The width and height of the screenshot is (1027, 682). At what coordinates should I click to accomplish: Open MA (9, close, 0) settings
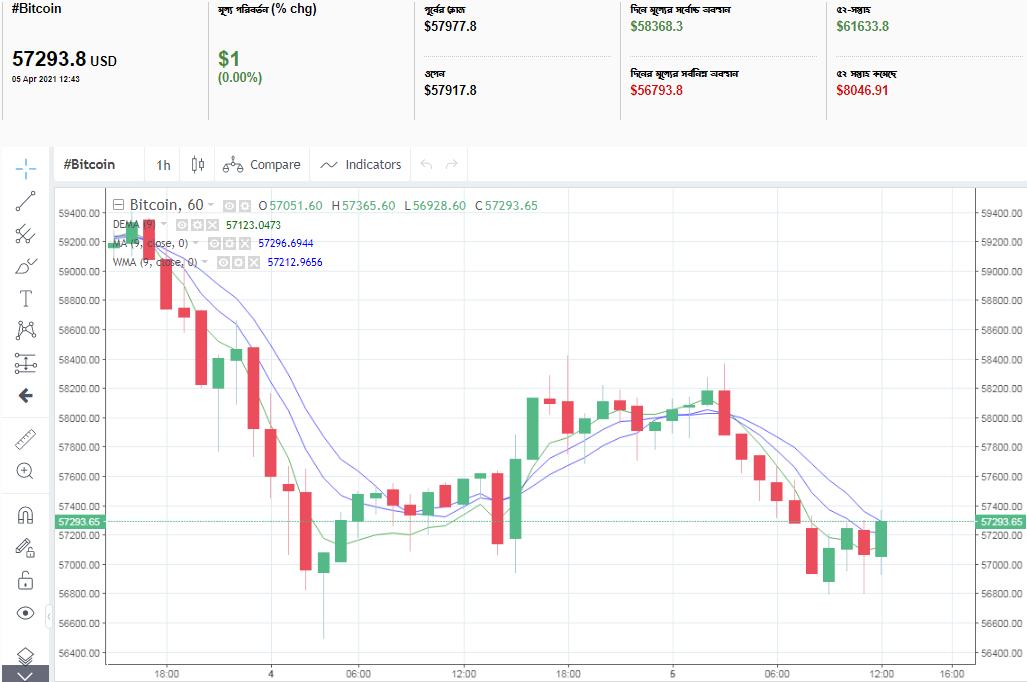point(229,244)
